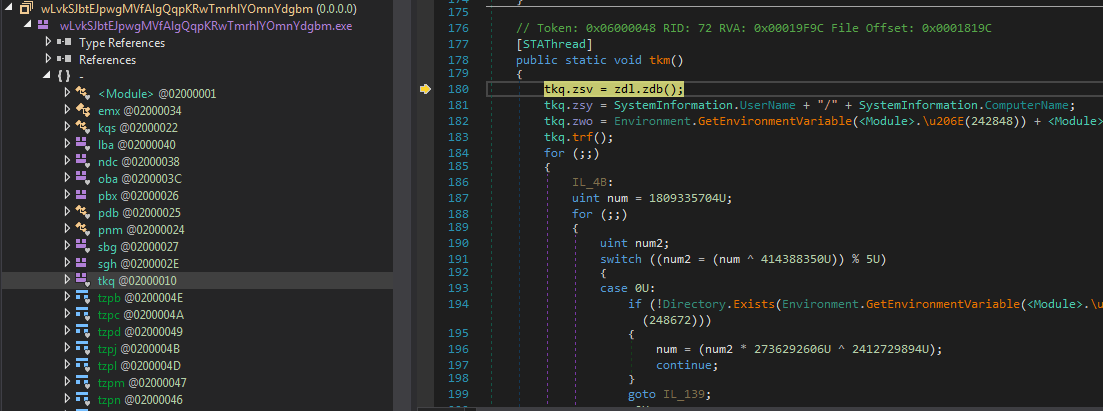Click the class icon next to sgh
The width and height of the screenshot is (1103, 411).
click(x=83, y=263)
